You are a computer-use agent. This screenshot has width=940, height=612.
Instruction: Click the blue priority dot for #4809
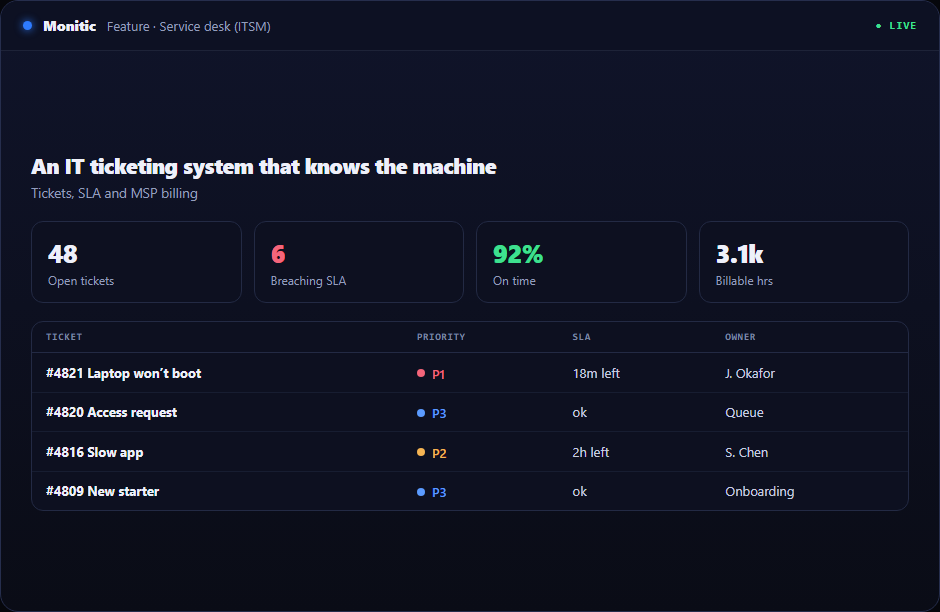[x=421, y=492]
